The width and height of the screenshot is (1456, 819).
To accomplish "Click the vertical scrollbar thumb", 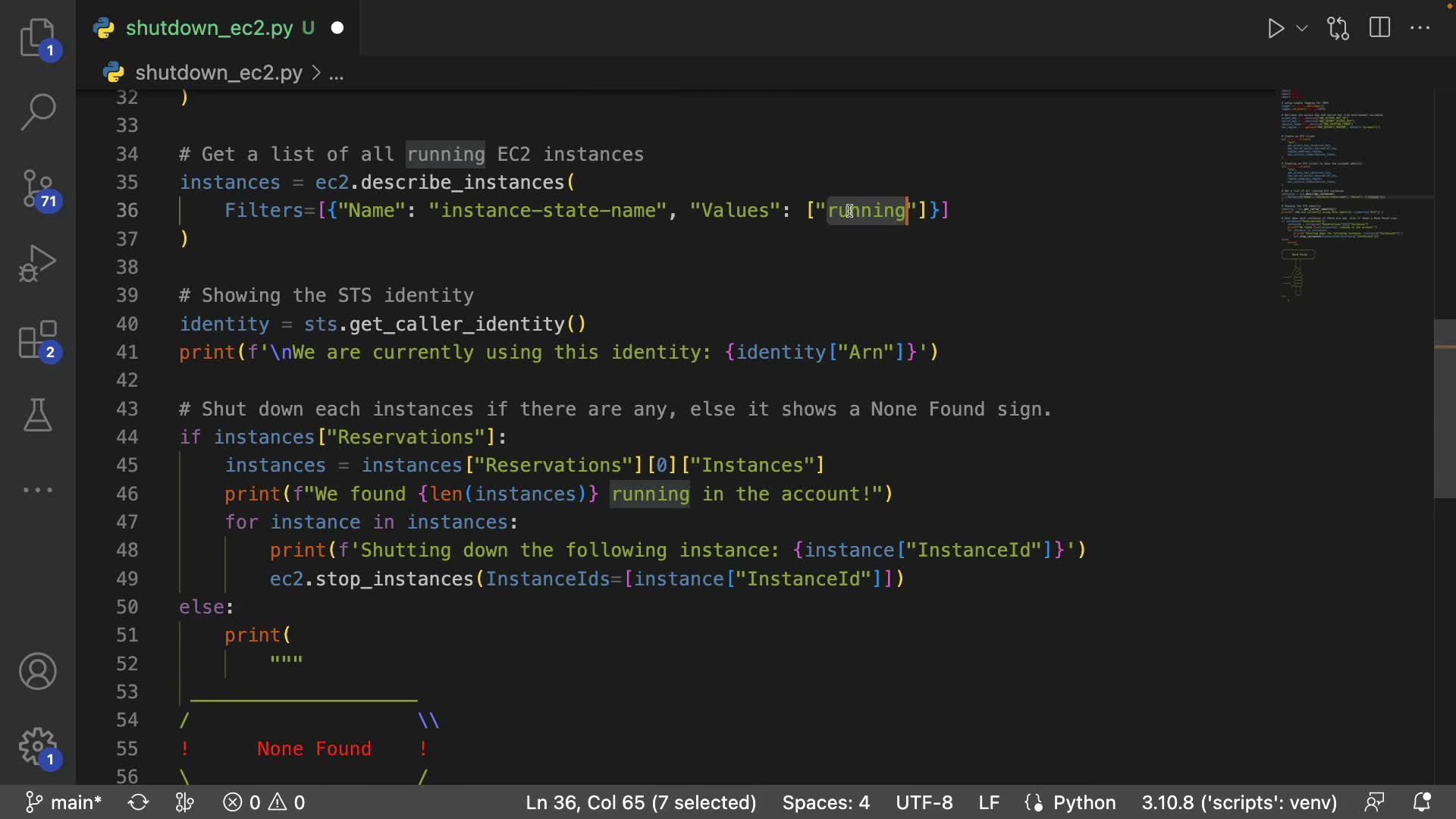I will [1444, 409].
